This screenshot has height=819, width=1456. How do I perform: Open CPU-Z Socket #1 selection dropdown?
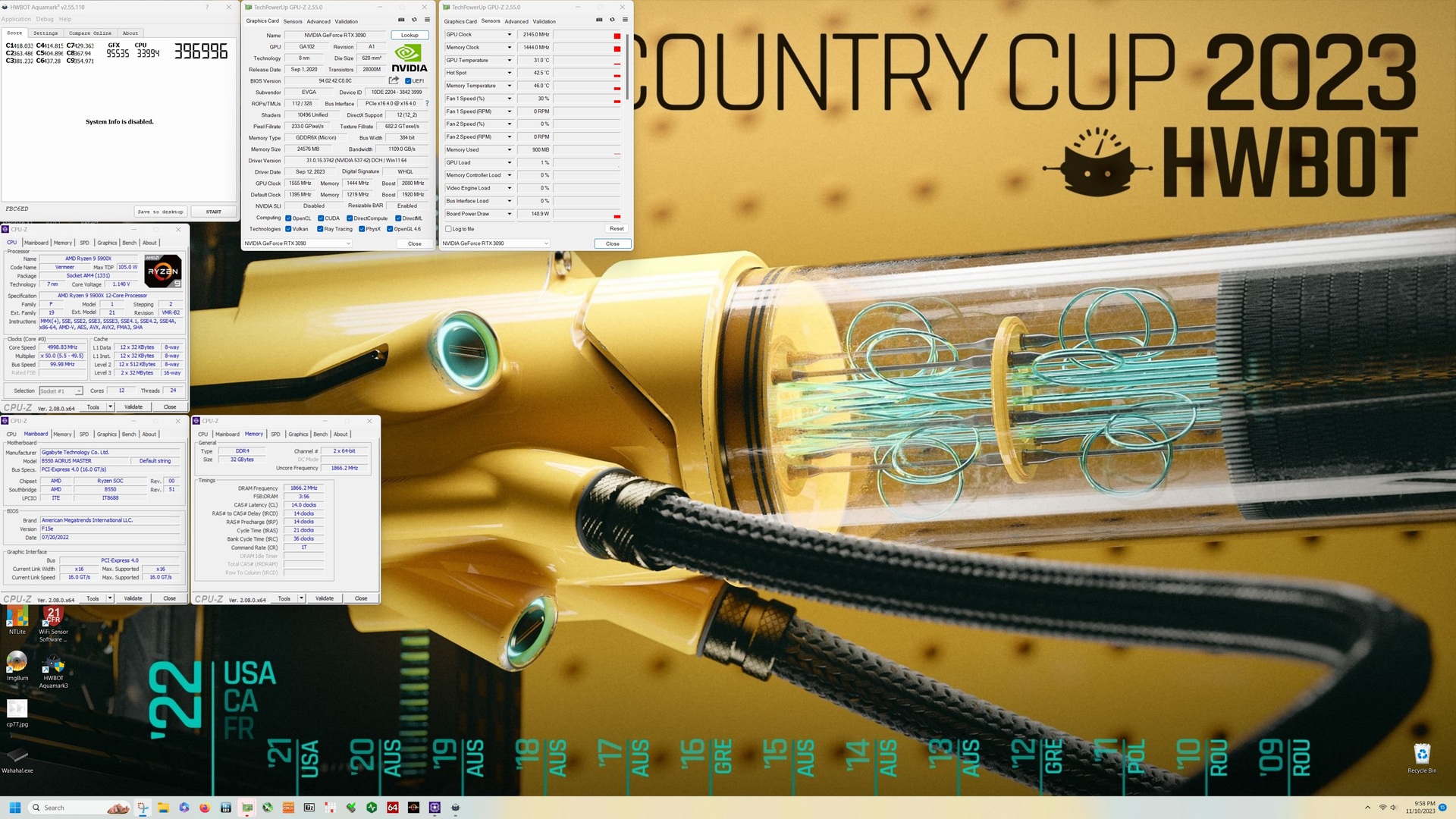[x=61, y=391]
